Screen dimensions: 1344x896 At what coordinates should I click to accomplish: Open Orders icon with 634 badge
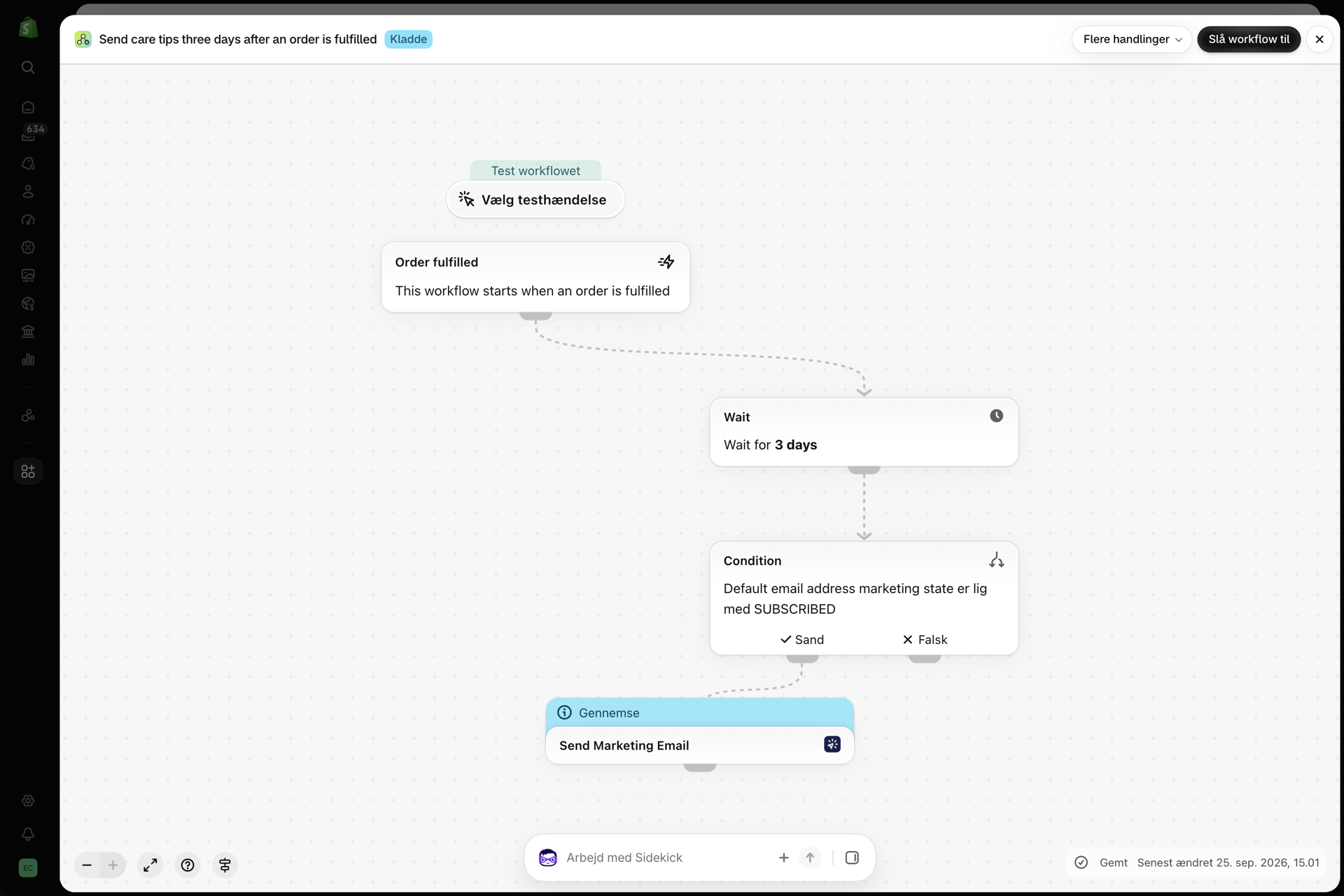[28, 134]
